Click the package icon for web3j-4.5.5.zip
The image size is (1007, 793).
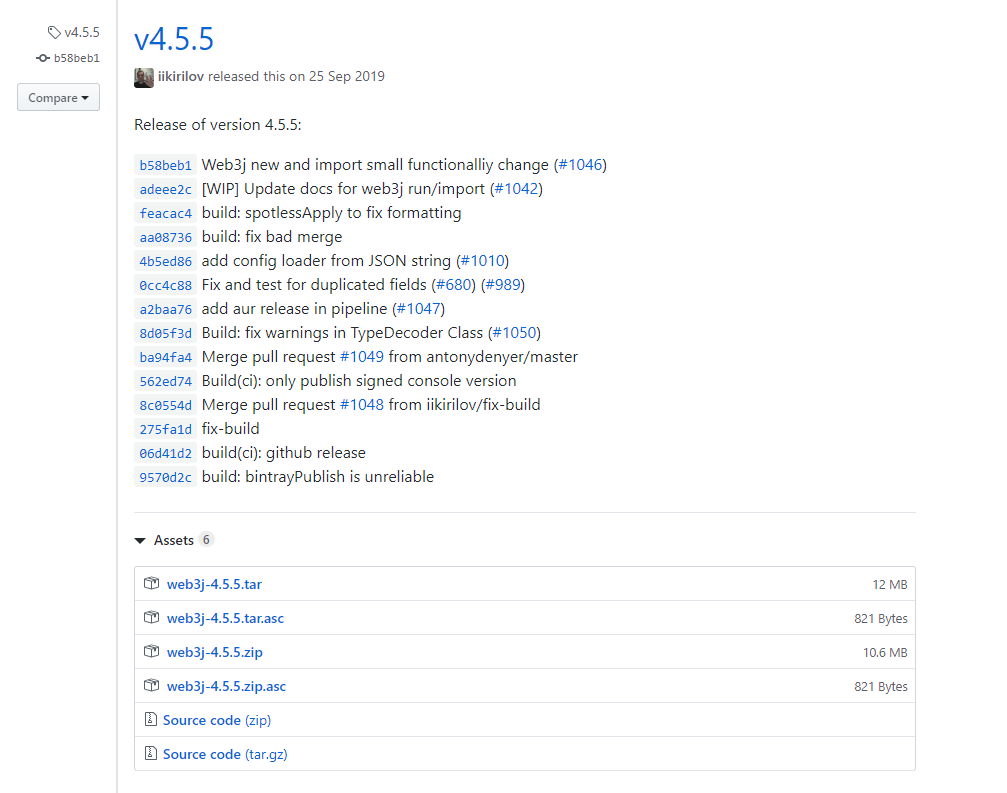[152, 652]
